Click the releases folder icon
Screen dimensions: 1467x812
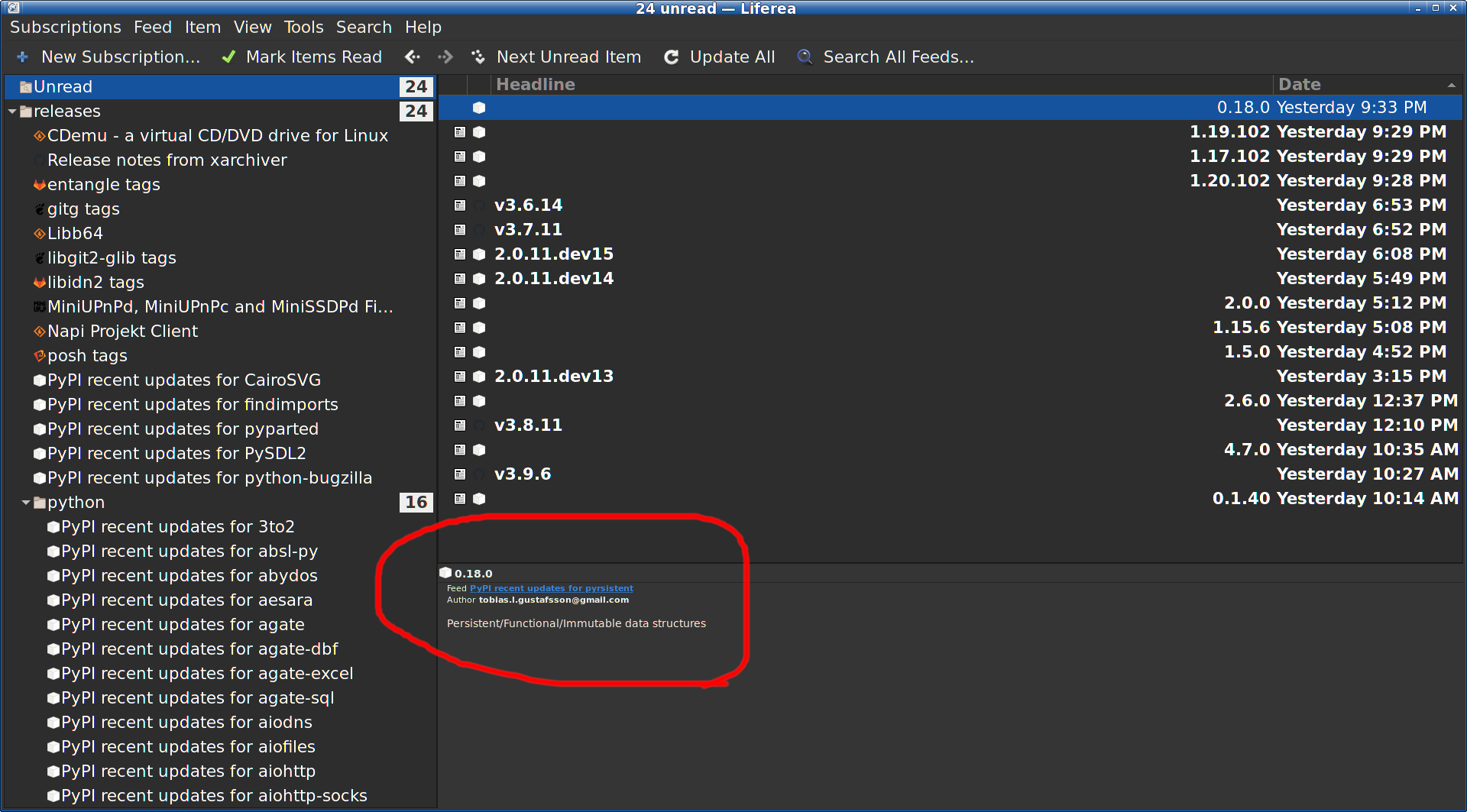26,112
